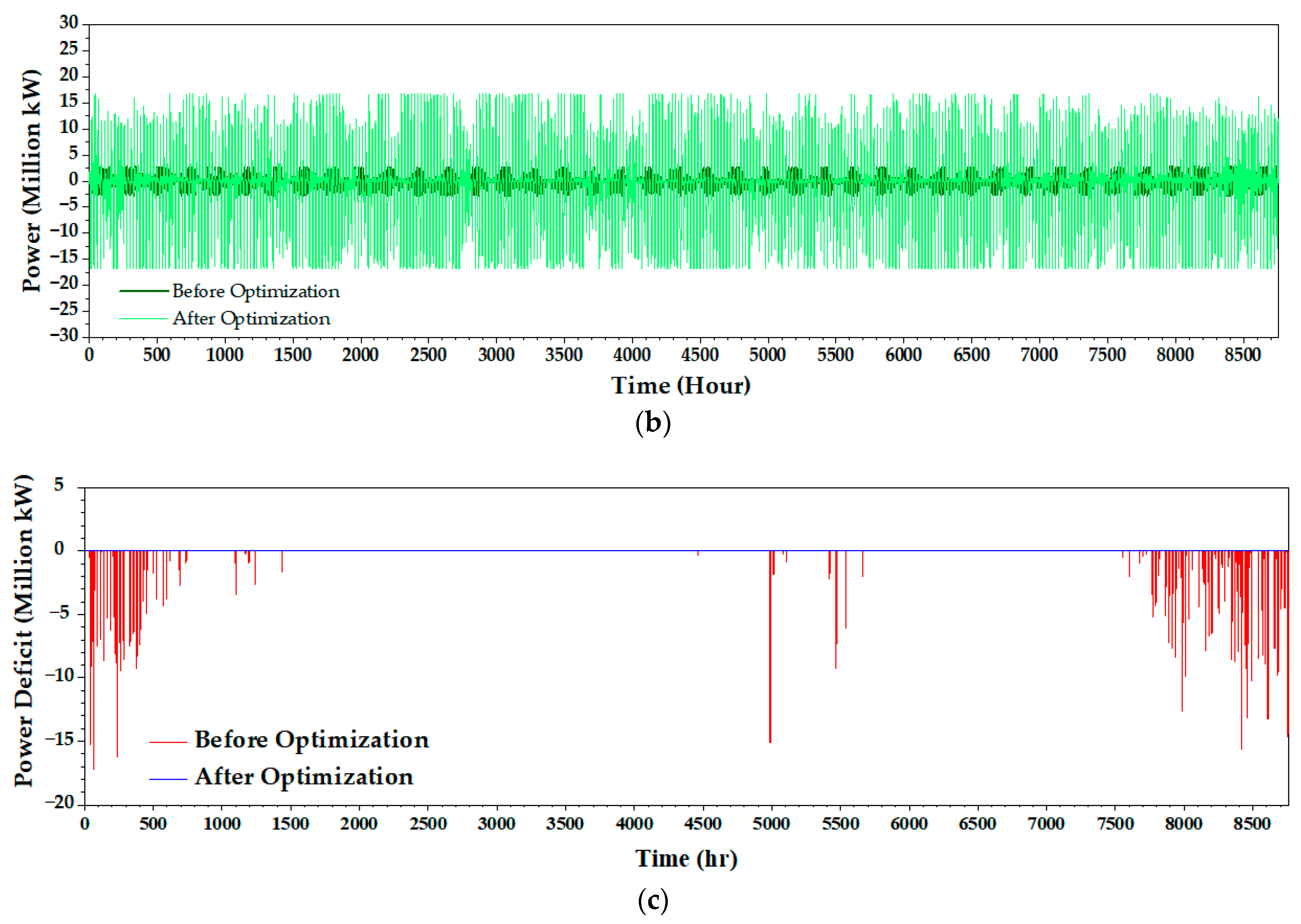Click the −20 label on the bottom chart y-axis

point(60,802)
